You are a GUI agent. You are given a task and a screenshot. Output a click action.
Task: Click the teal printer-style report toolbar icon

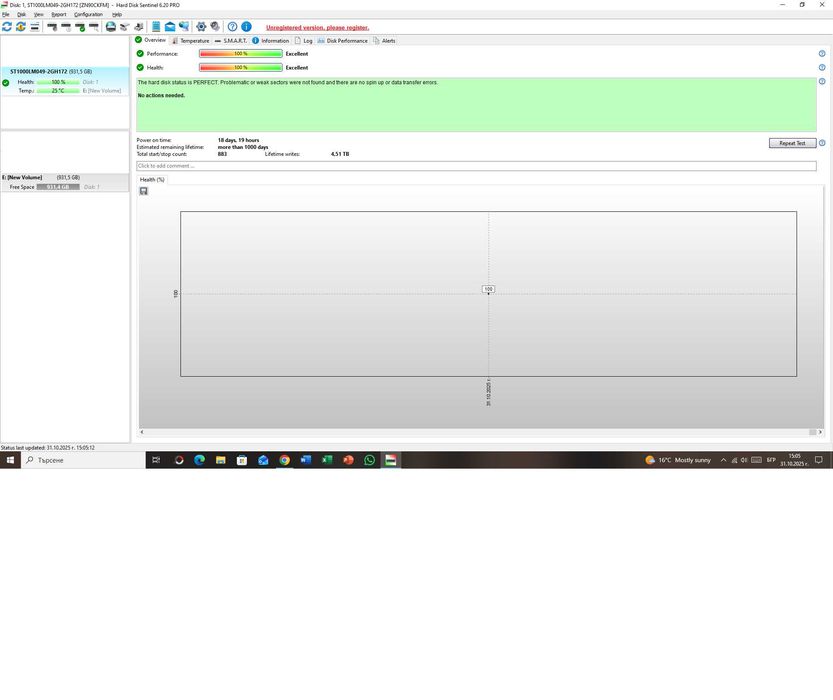point(110,27)
